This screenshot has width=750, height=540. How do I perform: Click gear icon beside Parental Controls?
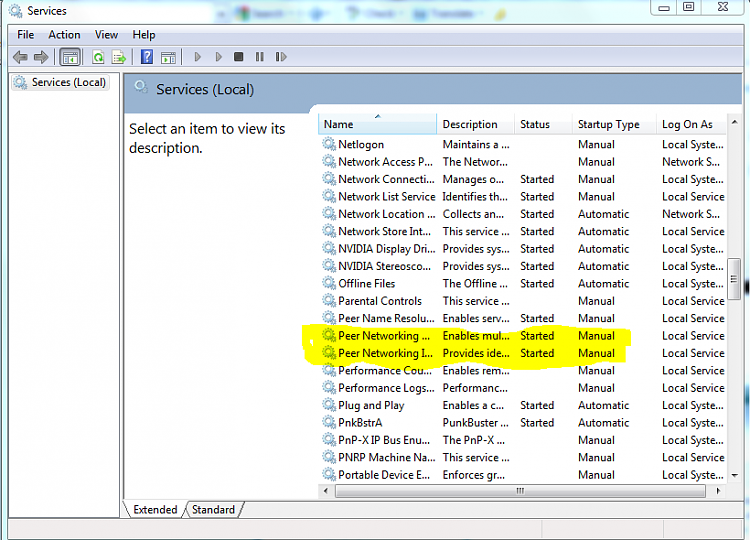click(329, 300)
